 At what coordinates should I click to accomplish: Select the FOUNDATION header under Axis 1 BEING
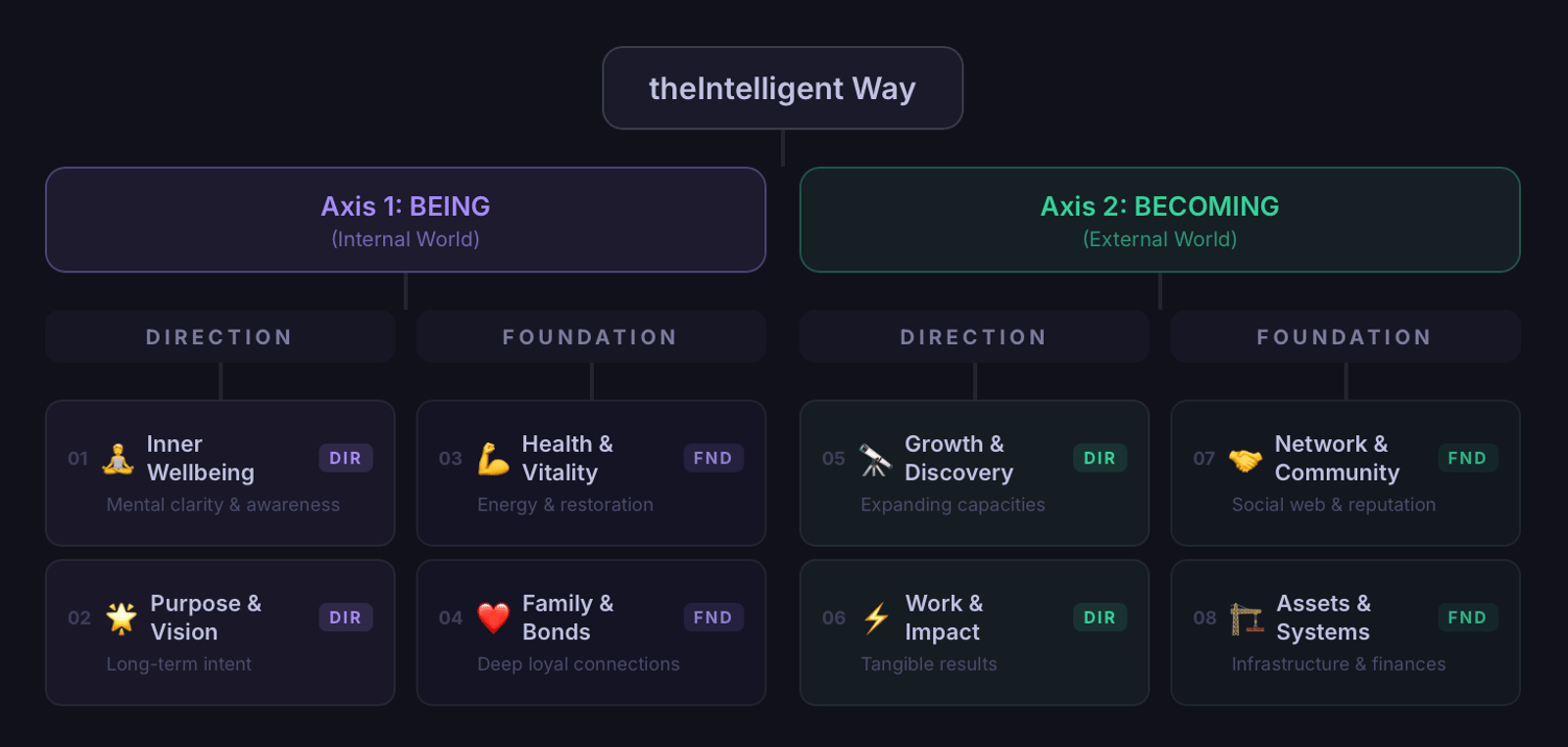pos(590,337)
